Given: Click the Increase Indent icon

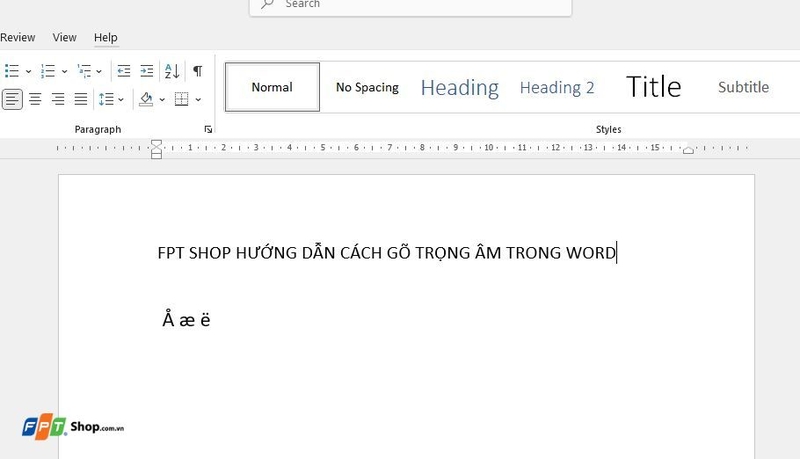Looking at the screenshot, I should click(x=147, y=71).
